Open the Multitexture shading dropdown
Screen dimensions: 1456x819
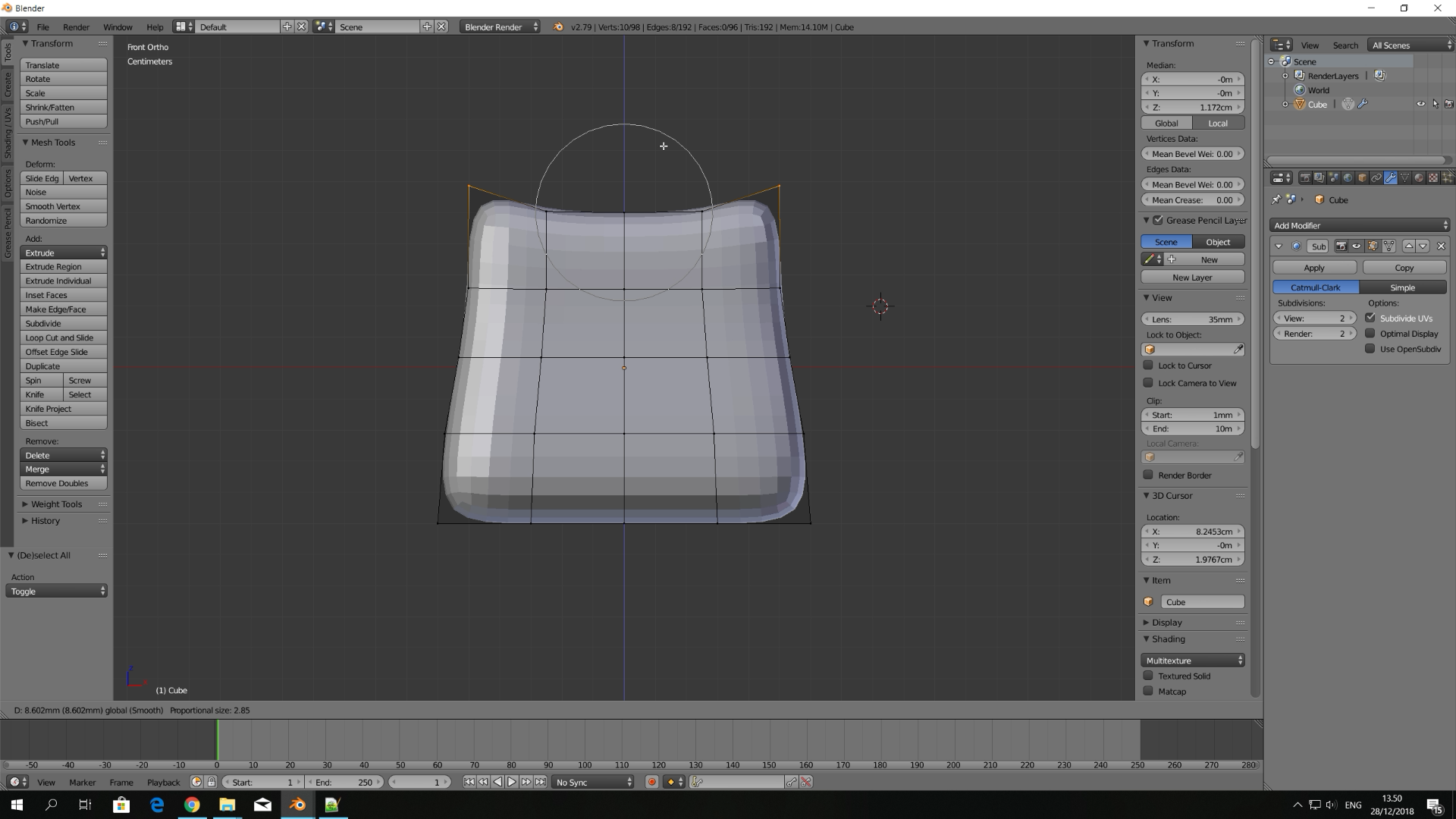point(1193,661)
